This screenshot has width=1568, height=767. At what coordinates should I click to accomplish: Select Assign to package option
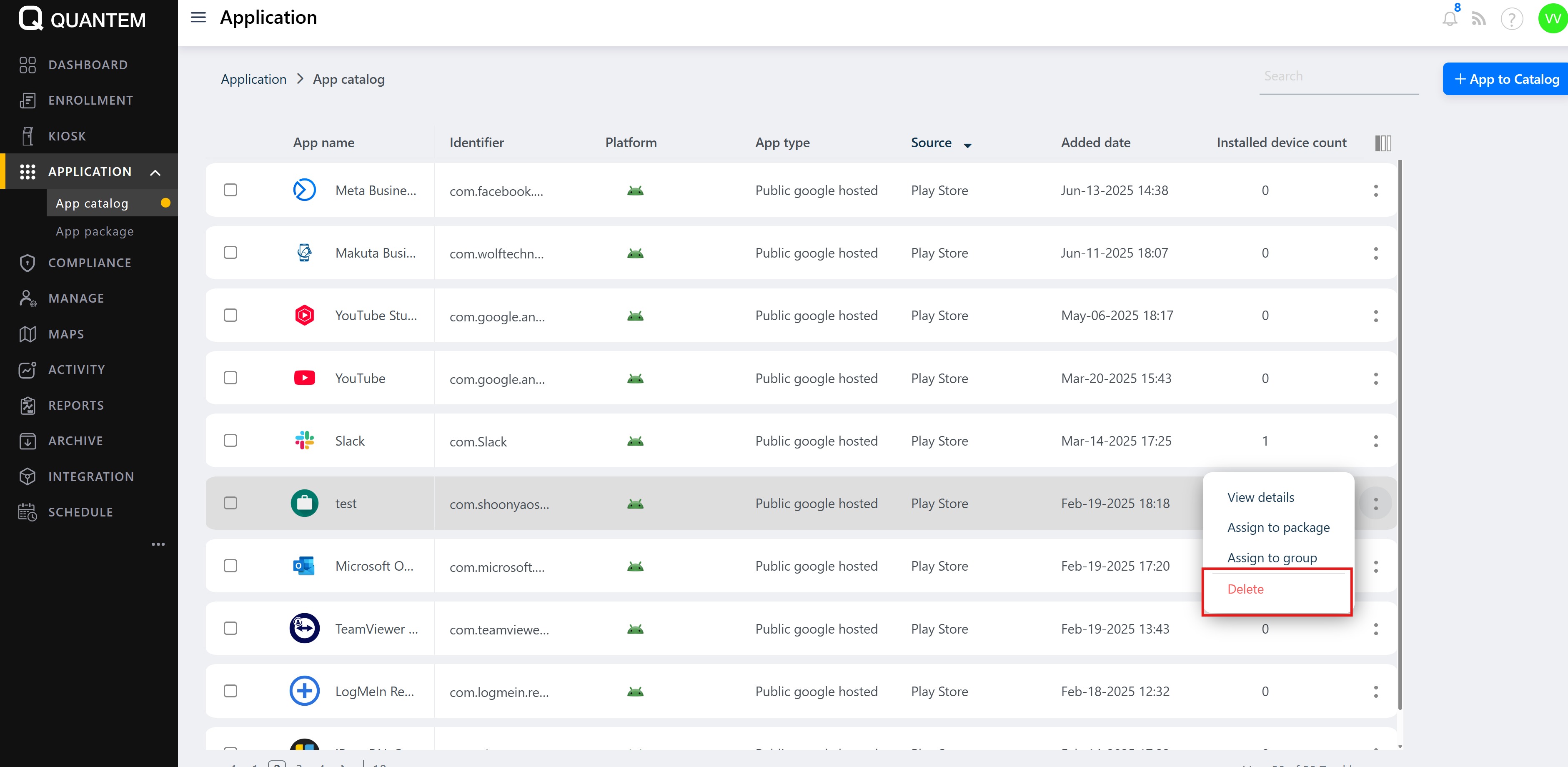1278,528
